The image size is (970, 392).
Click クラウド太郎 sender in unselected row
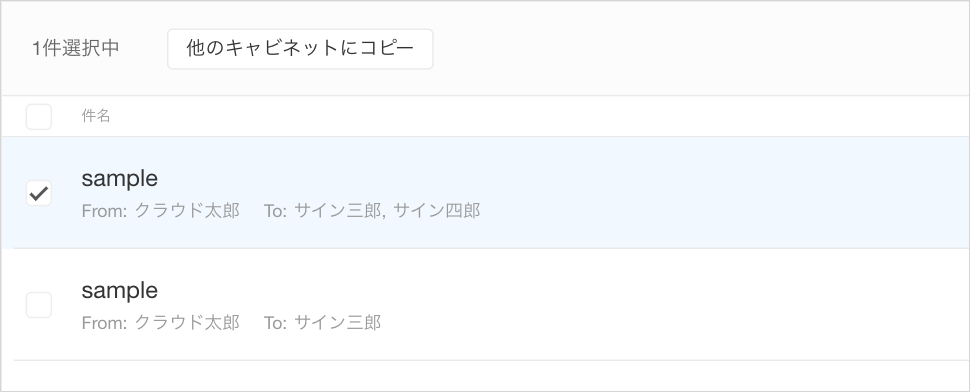click(187, 322)
